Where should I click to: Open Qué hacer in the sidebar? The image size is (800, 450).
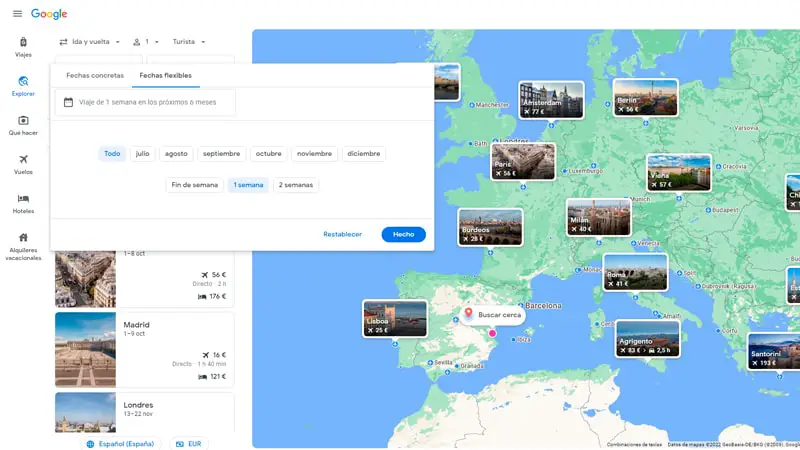(23, 126)
